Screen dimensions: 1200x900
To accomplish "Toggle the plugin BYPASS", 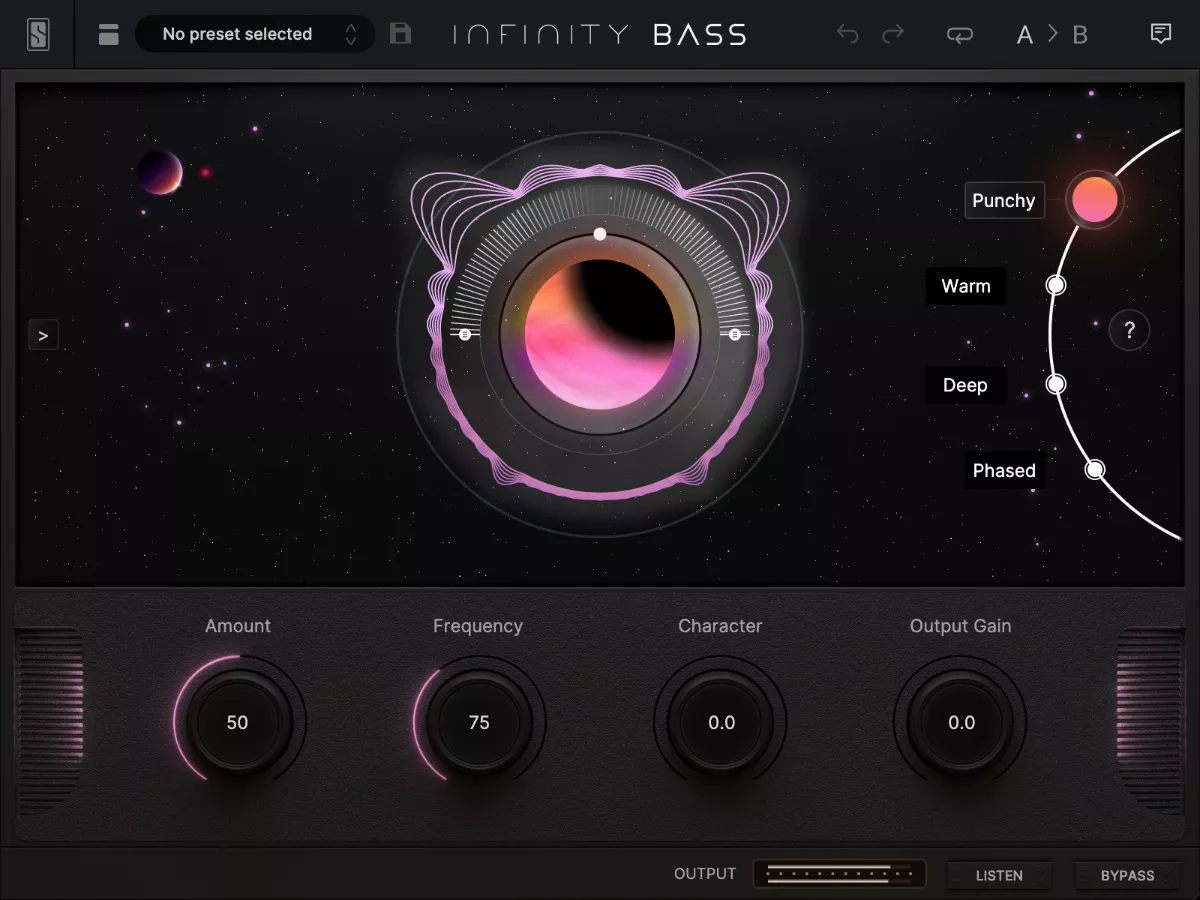I will point(1128,875).
